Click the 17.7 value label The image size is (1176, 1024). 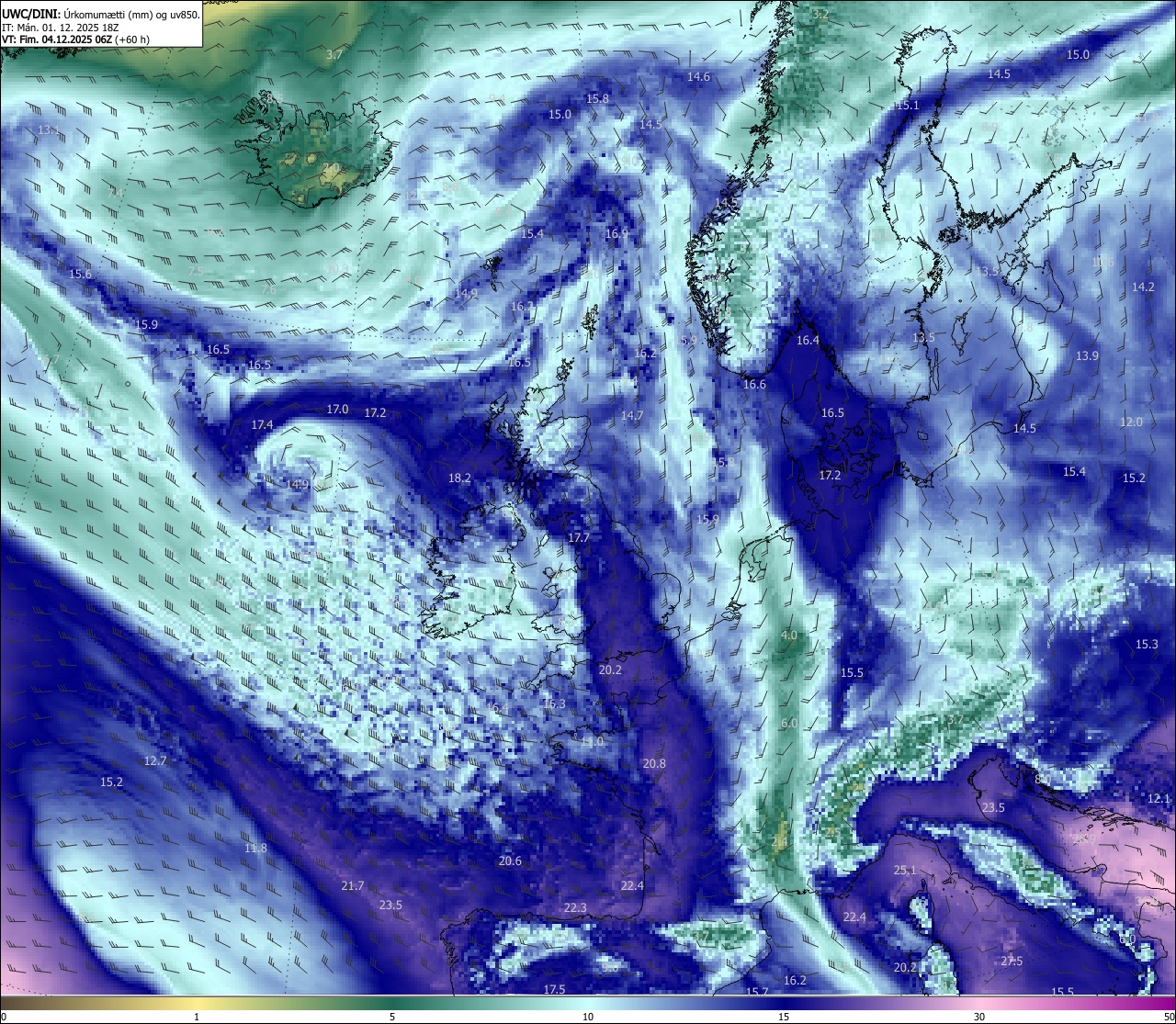[x=579, y=537]
